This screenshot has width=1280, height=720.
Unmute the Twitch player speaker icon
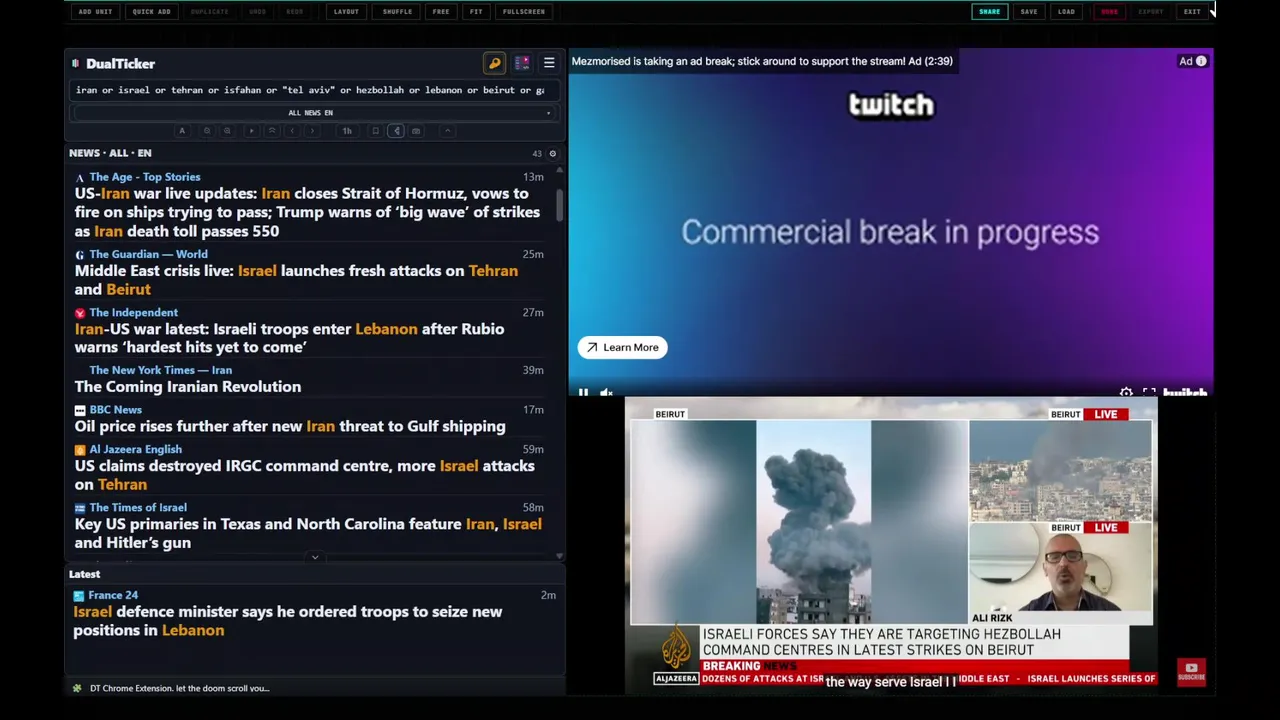click(x=606, y=392)
